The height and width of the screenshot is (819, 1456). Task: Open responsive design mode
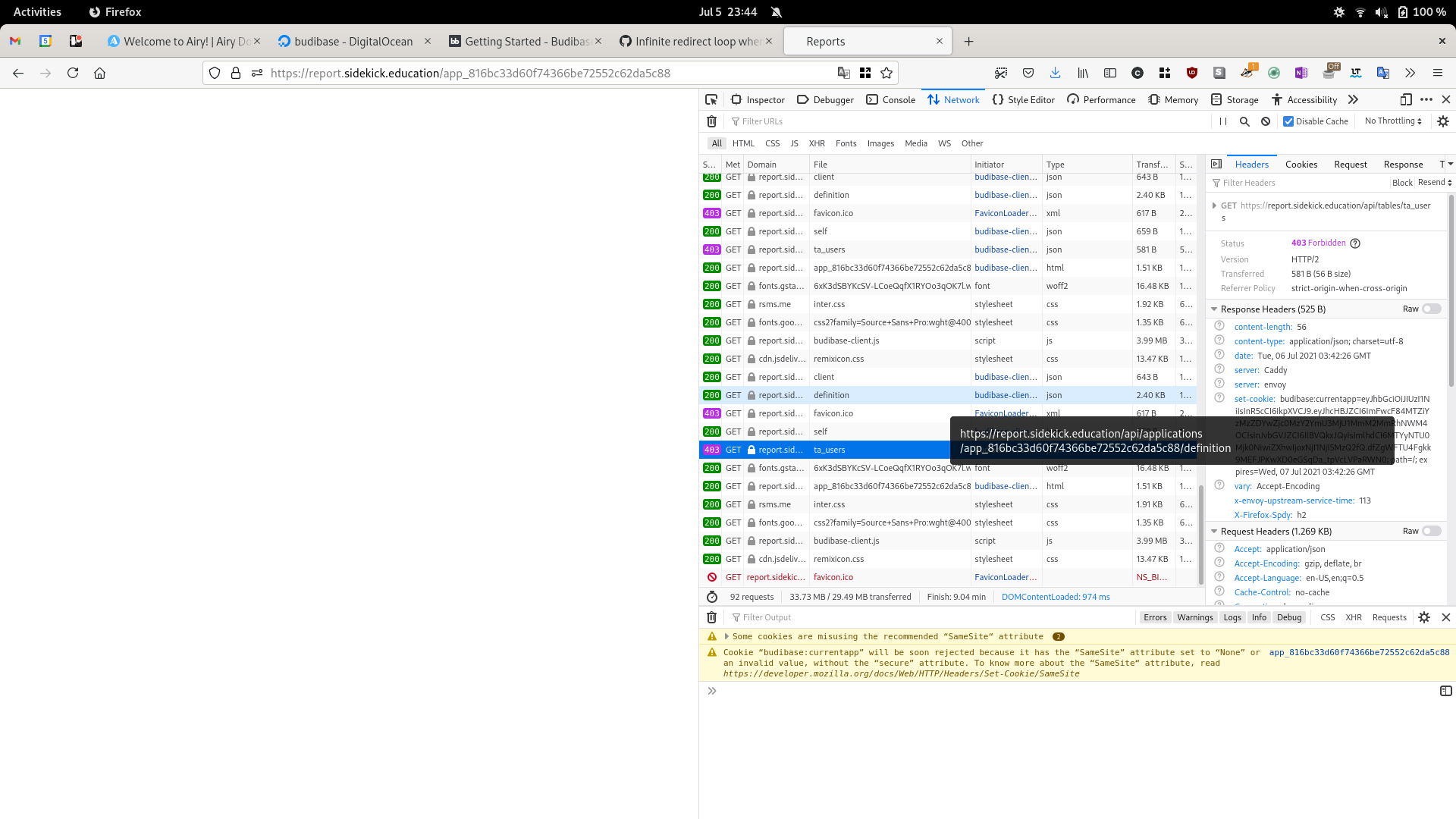(1407, 99)
